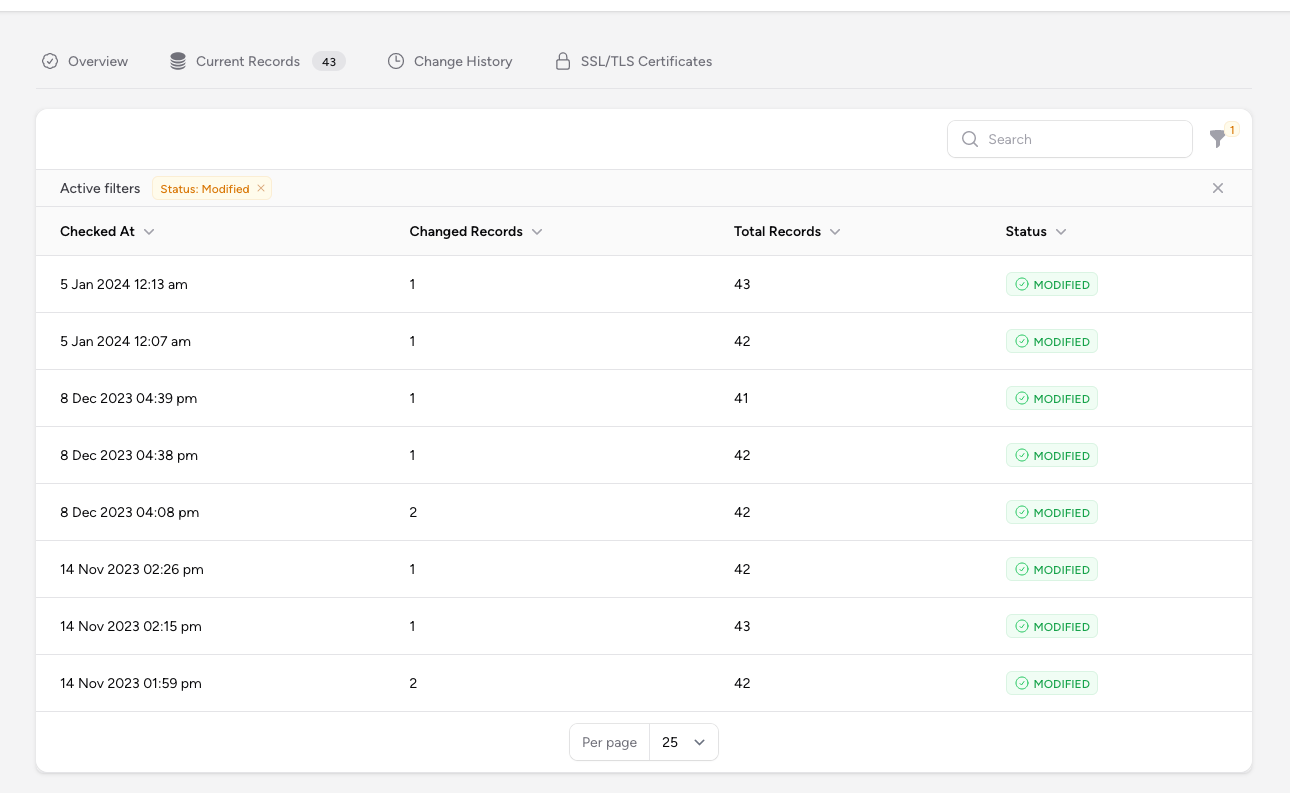Viewport: 1290px width, 793px height.
Task: Open the Overview tab
Action: point(97,61)
